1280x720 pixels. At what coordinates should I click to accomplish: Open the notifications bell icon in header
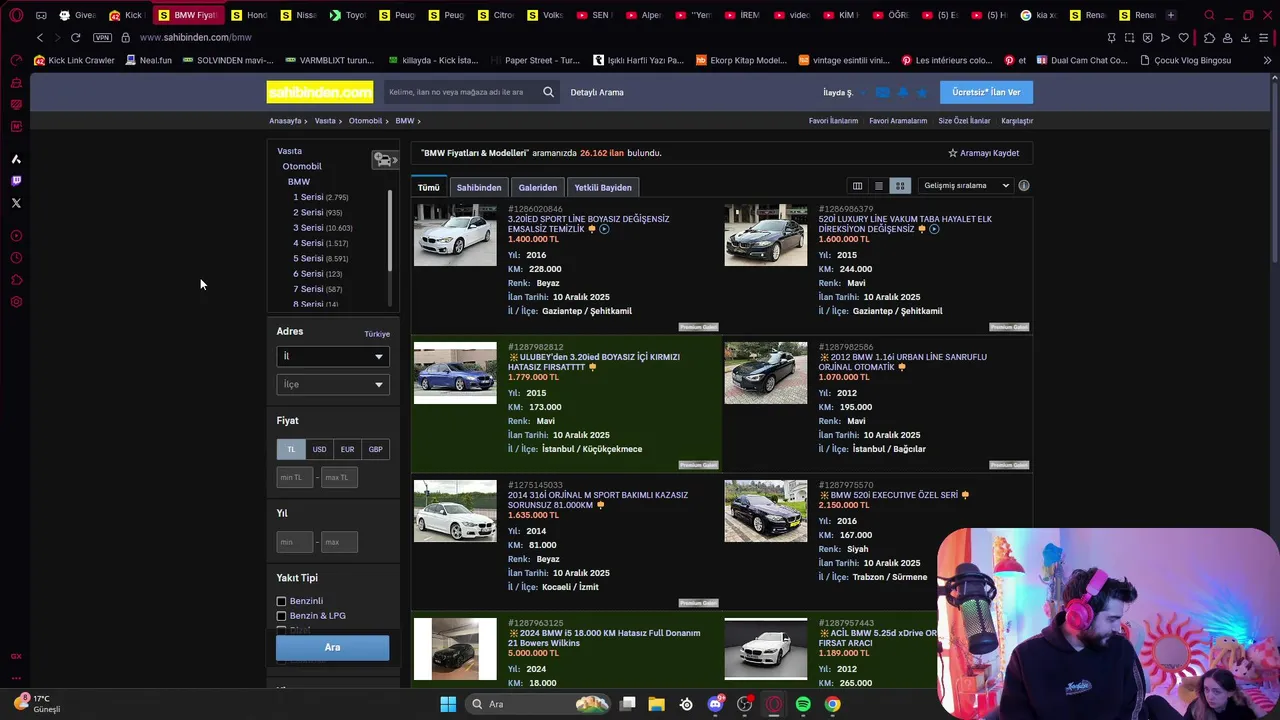tap(902, 92)
